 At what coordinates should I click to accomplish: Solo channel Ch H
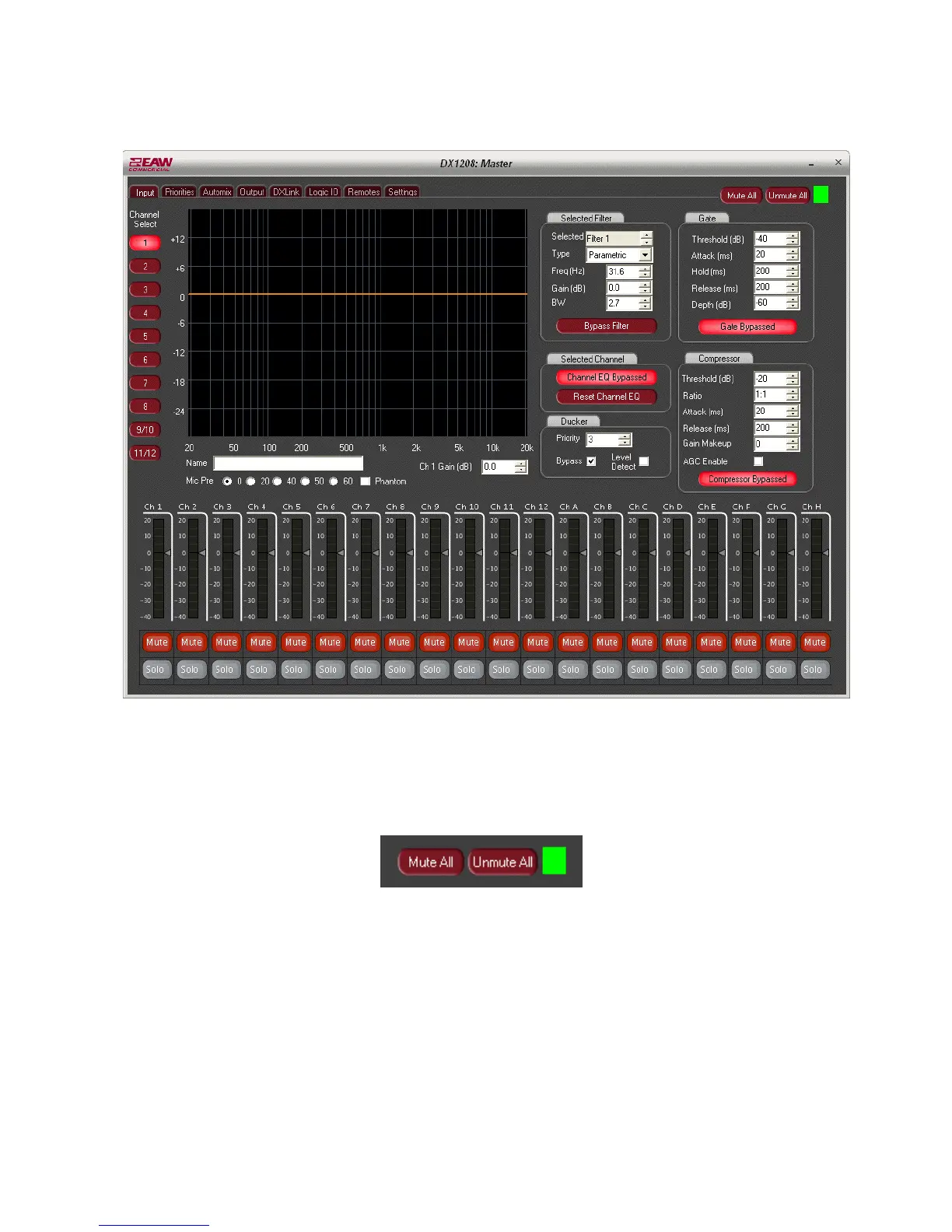click(x=814, y=670)
